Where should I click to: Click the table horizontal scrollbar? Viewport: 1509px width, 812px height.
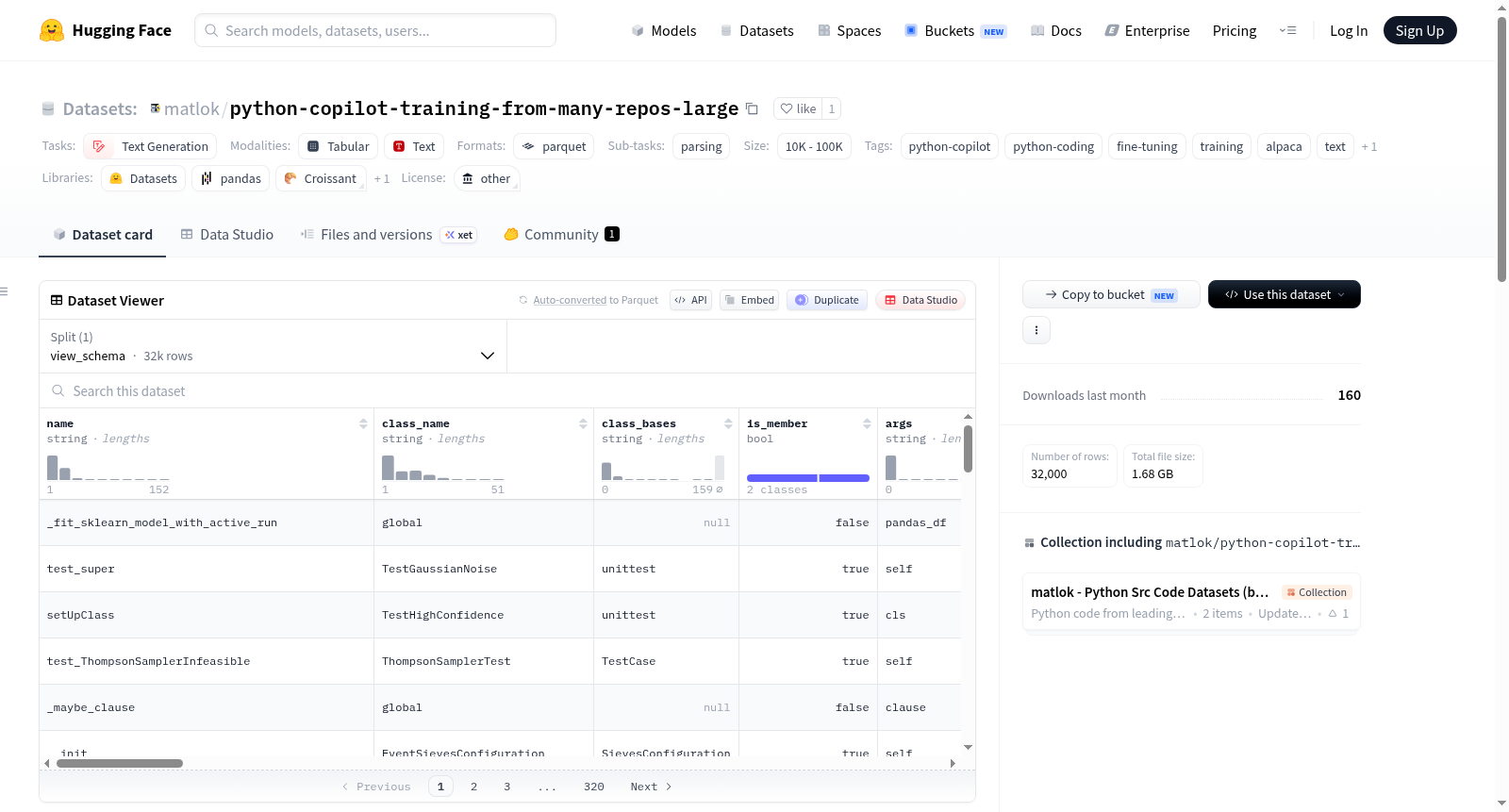120,763
